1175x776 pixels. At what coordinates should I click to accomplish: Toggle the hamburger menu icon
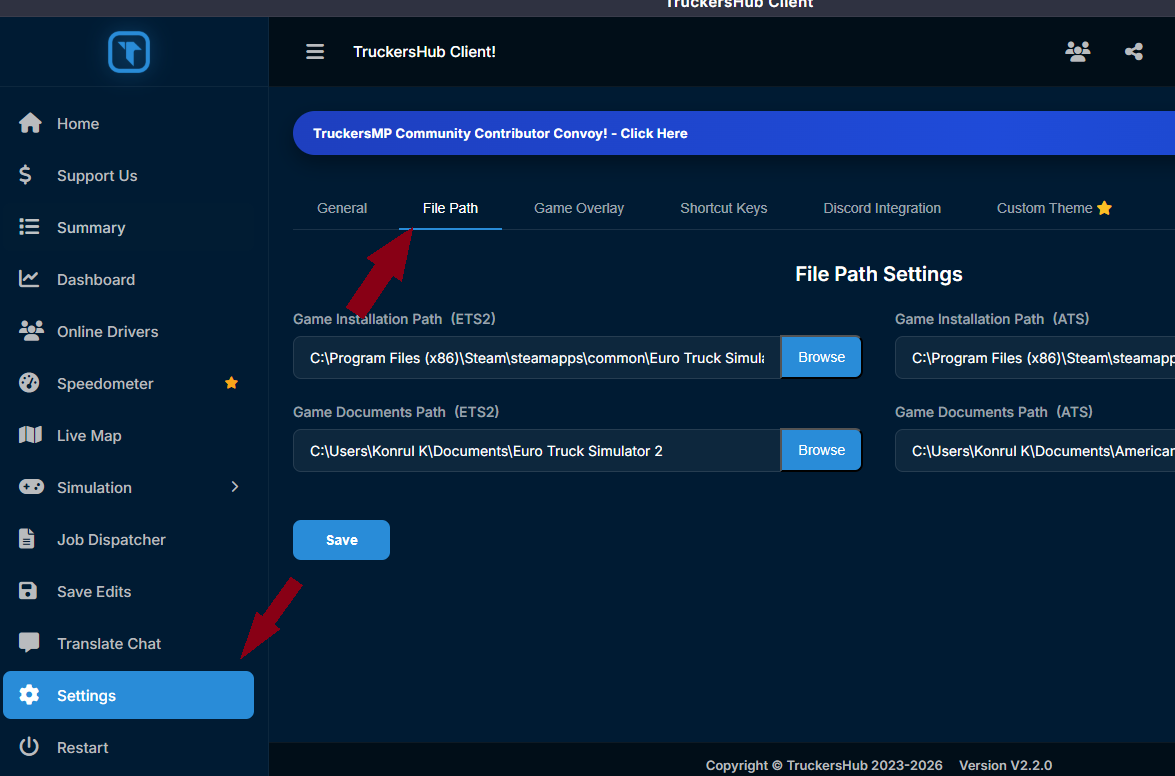tap(315, 52)
